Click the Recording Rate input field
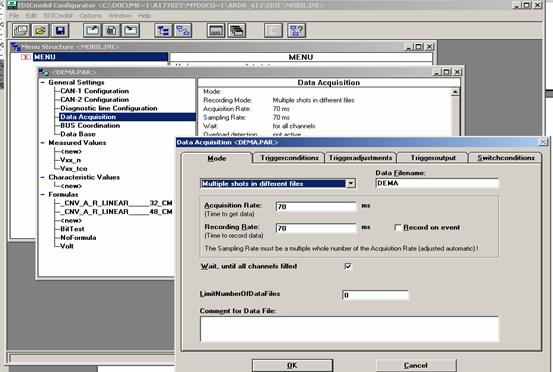The width and height of the screenshot is (553, 372). coord(316,228)
